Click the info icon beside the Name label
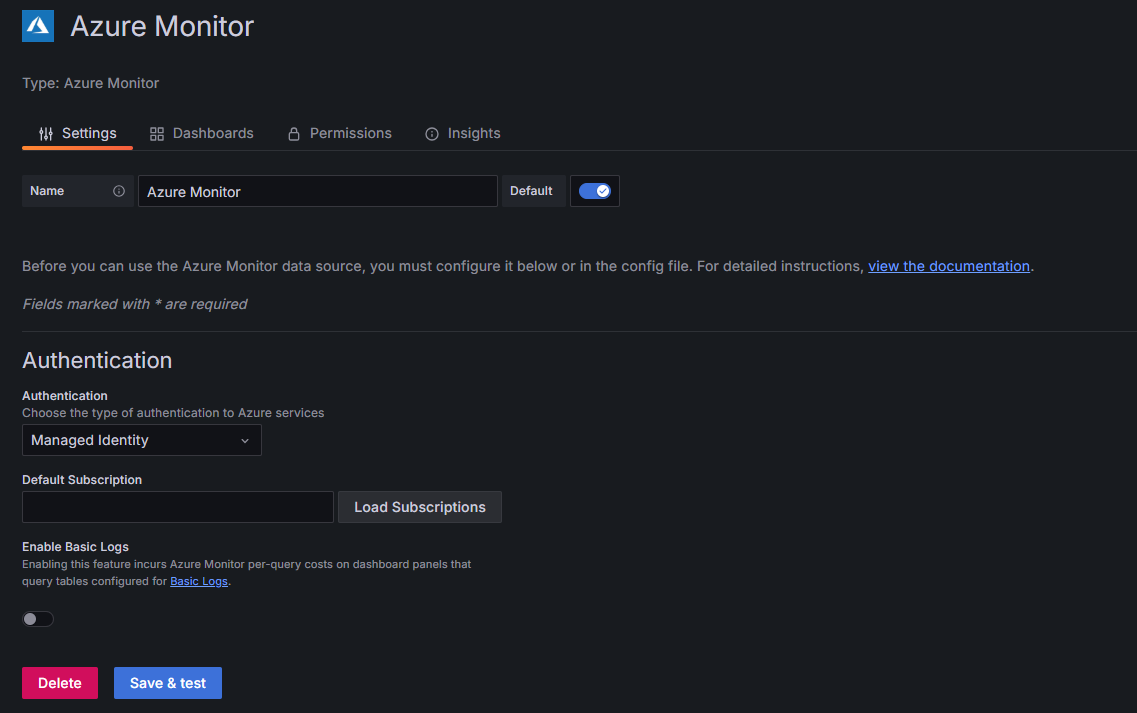The width and height of the screenshot is (1137, 713). (x=119, y=191)
